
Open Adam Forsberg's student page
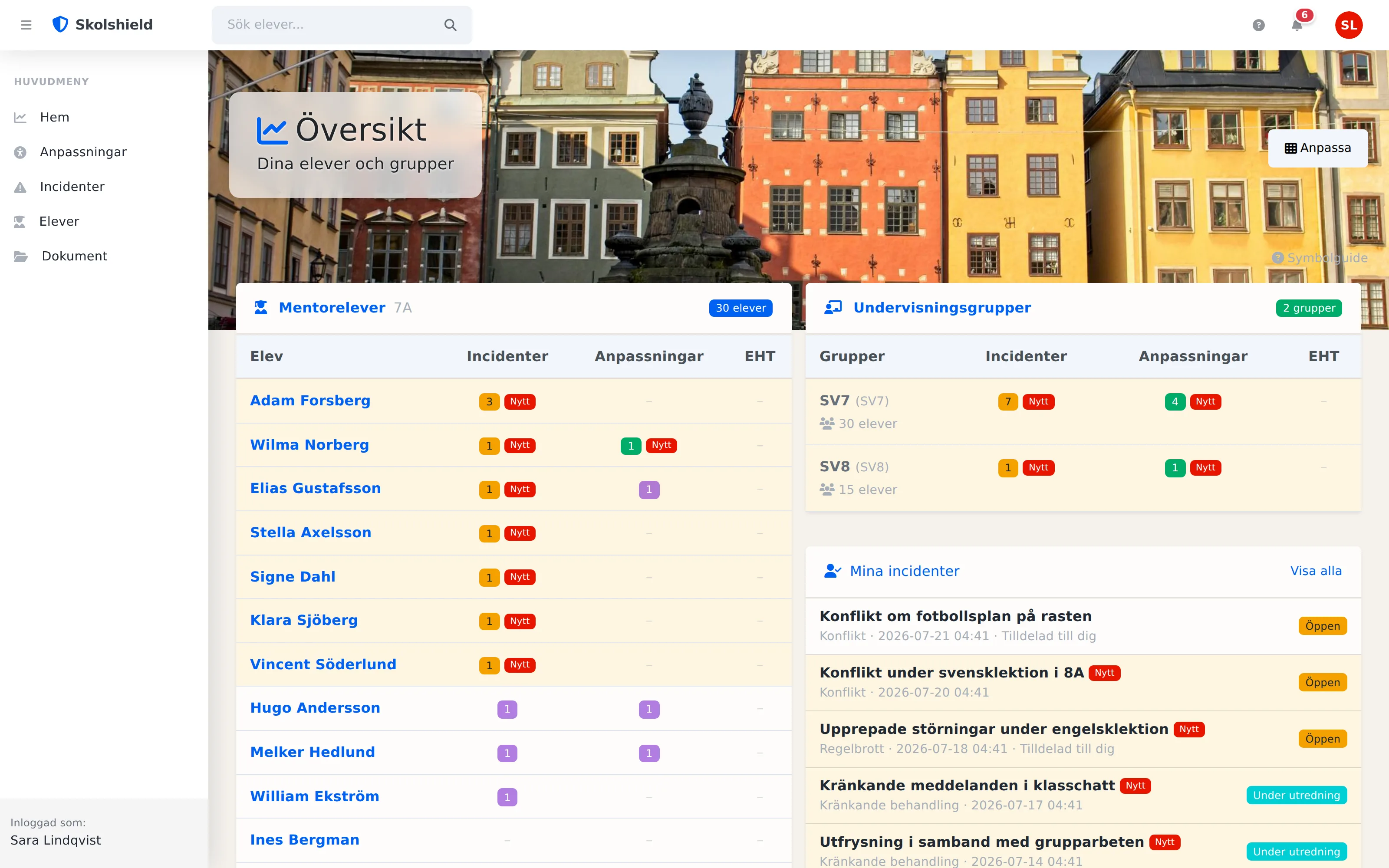(310, 401)
